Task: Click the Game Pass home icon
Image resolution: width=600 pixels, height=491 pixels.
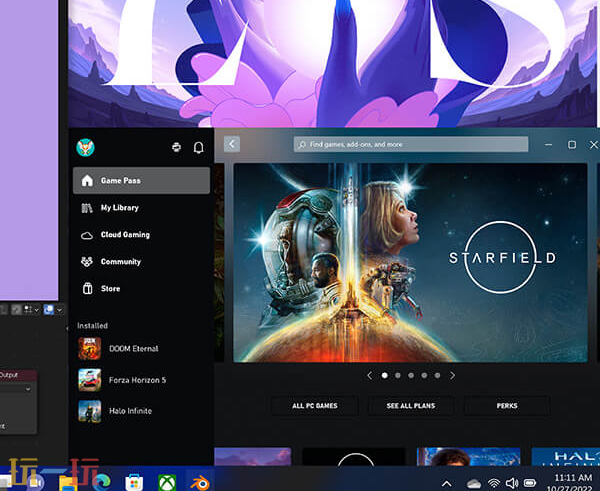Action: point(87,180)
